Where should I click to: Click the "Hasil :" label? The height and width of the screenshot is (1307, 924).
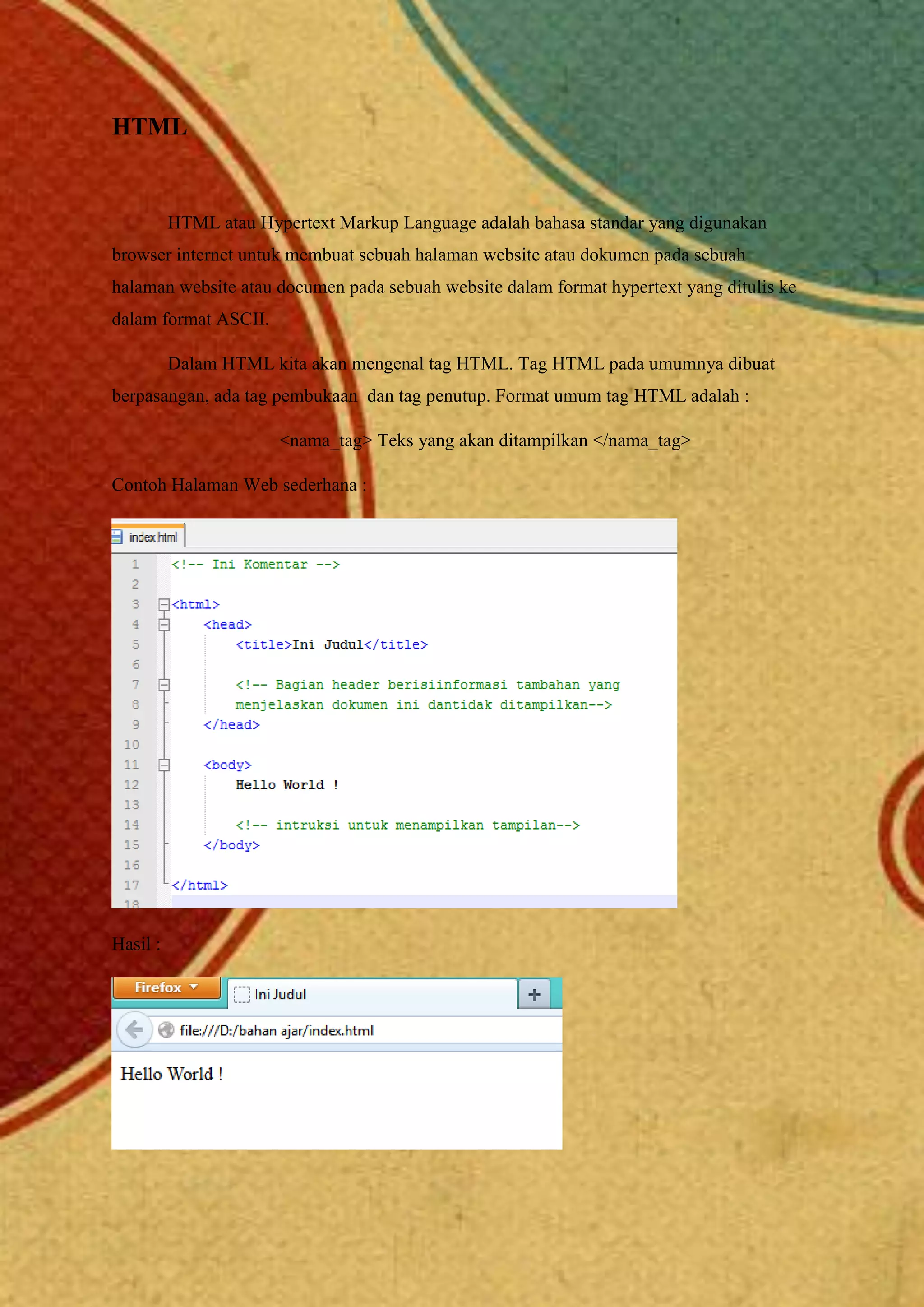point(137,944)
